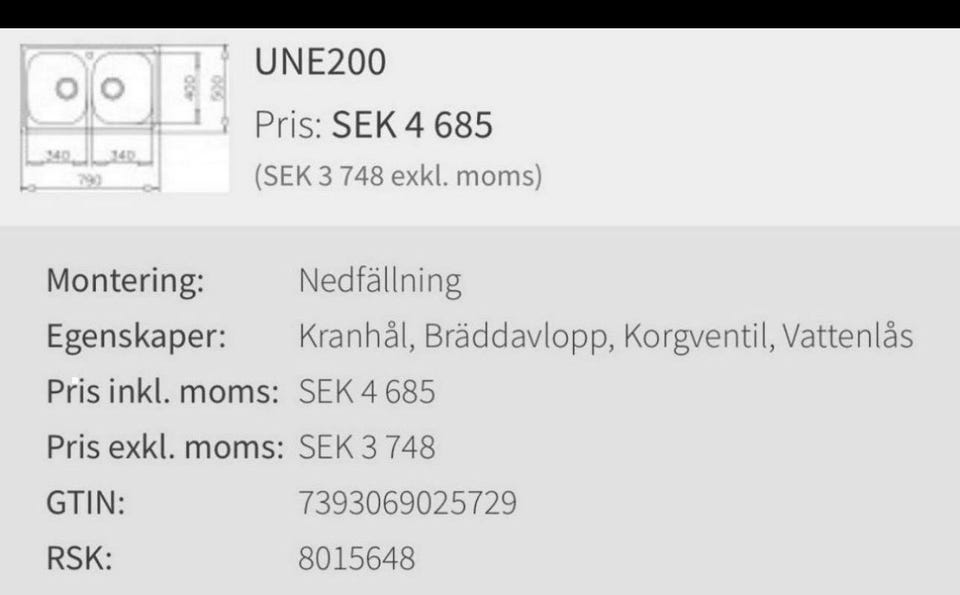Select the GTIN number 7393069025729
Screen dimensions: 960x595
click(407, 502)
